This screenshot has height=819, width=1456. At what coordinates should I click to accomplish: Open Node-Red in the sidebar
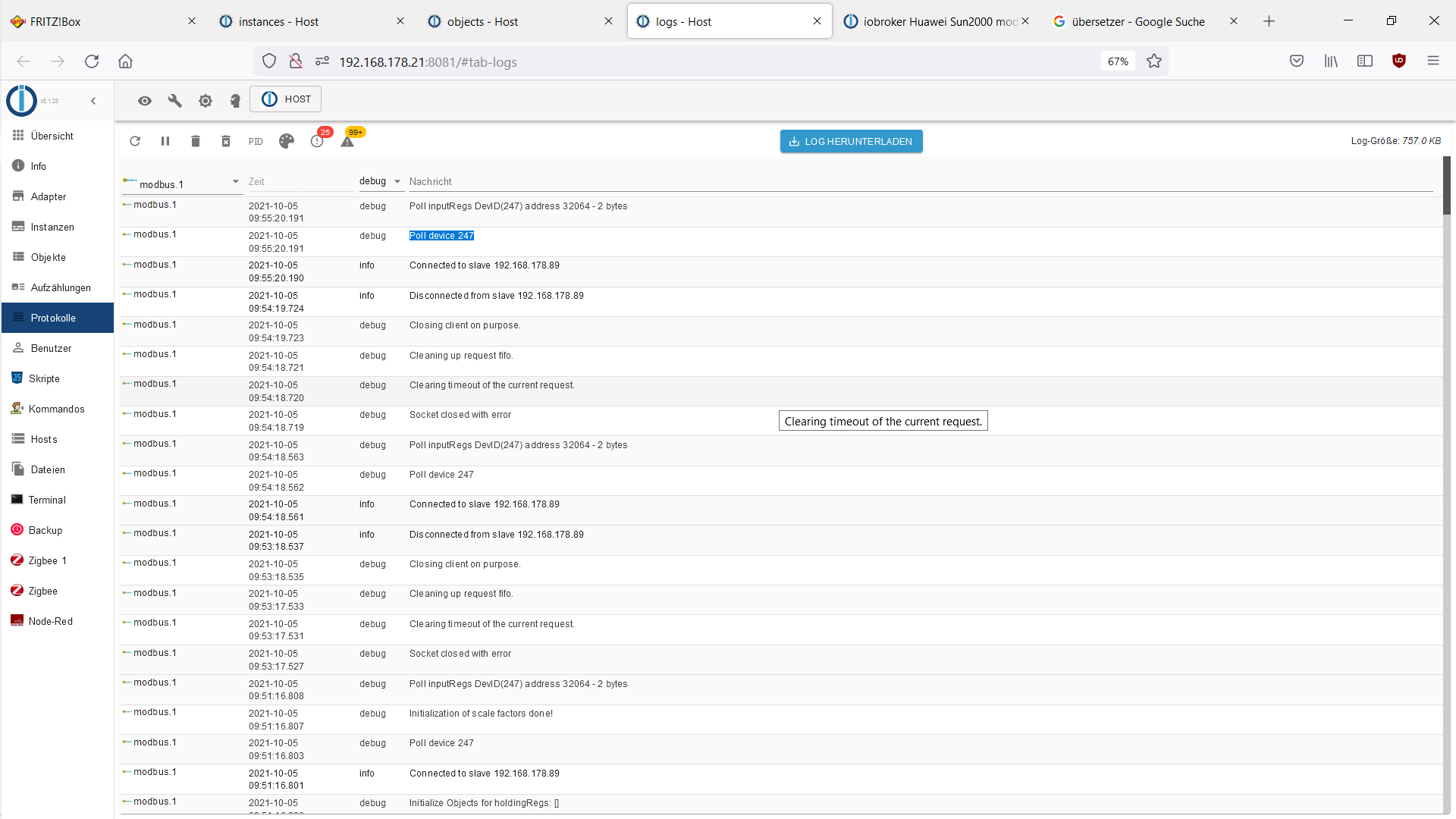tap(58, 621)
